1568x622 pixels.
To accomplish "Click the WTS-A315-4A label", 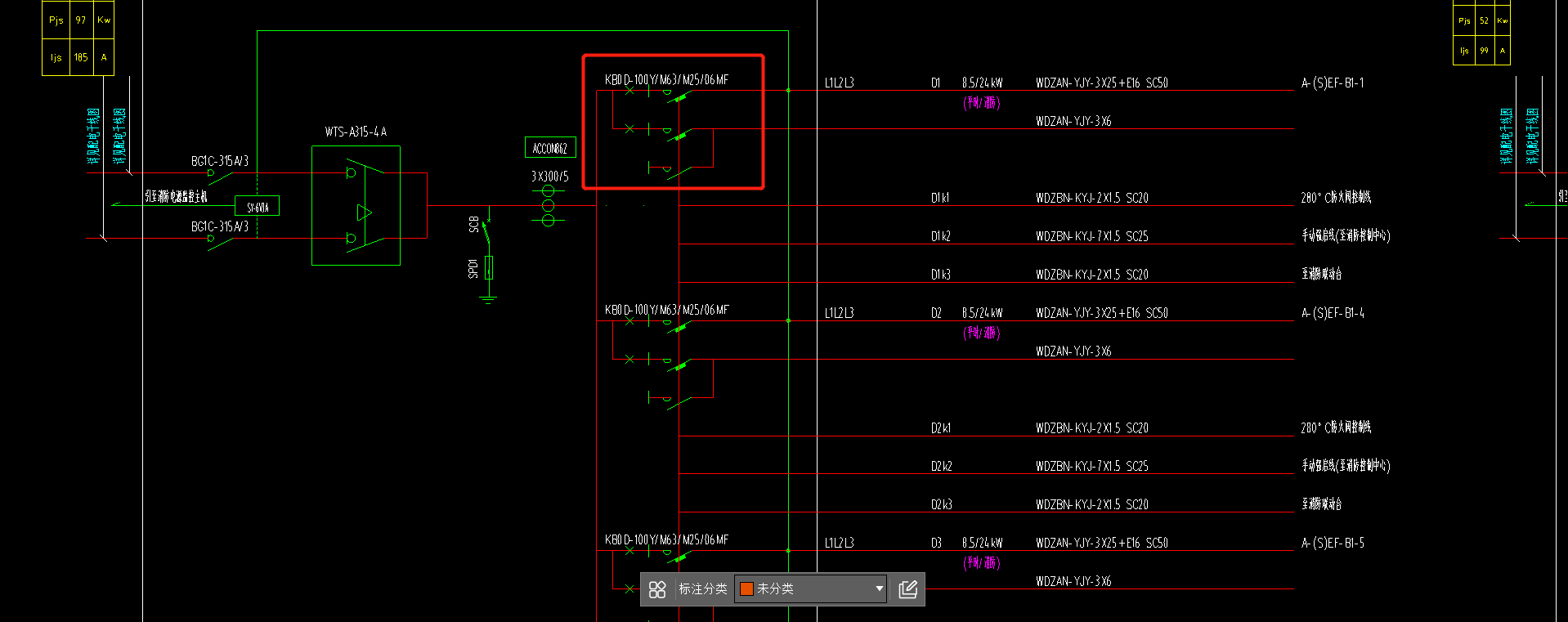I will (356, 132).
